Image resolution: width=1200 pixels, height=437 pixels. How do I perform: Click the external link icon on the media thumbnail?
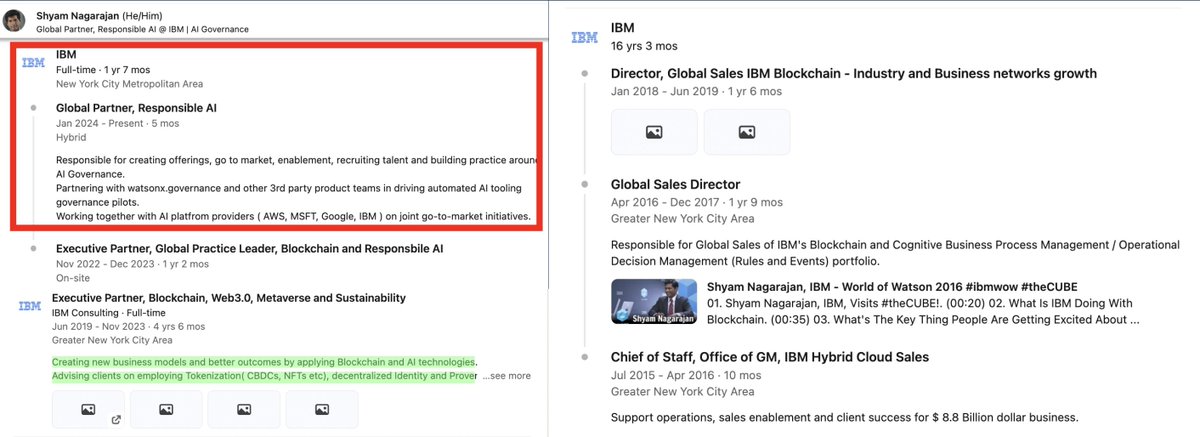(116, 420)
